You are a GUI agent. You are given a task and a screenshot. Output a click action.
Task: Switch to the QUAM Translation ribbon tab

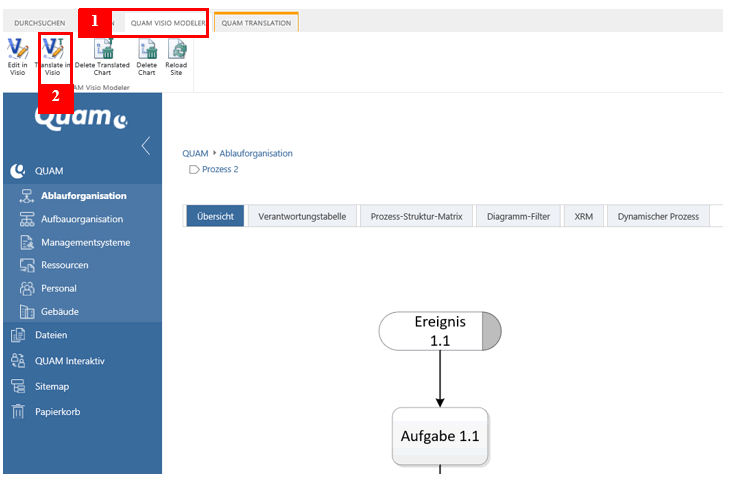[255, 22]
